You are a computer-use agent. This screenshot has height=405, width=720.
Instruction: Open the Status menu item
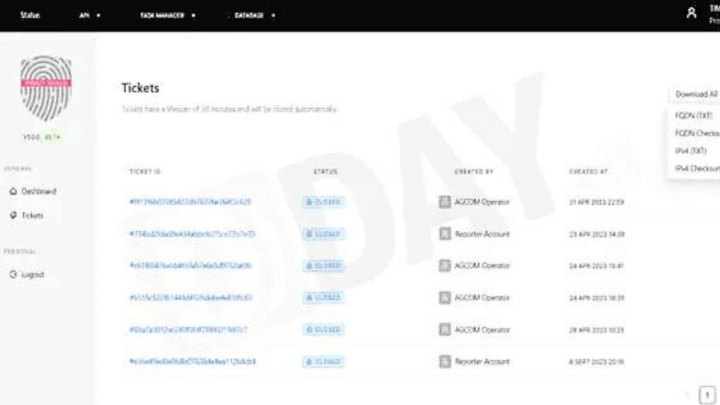(30, 15)
